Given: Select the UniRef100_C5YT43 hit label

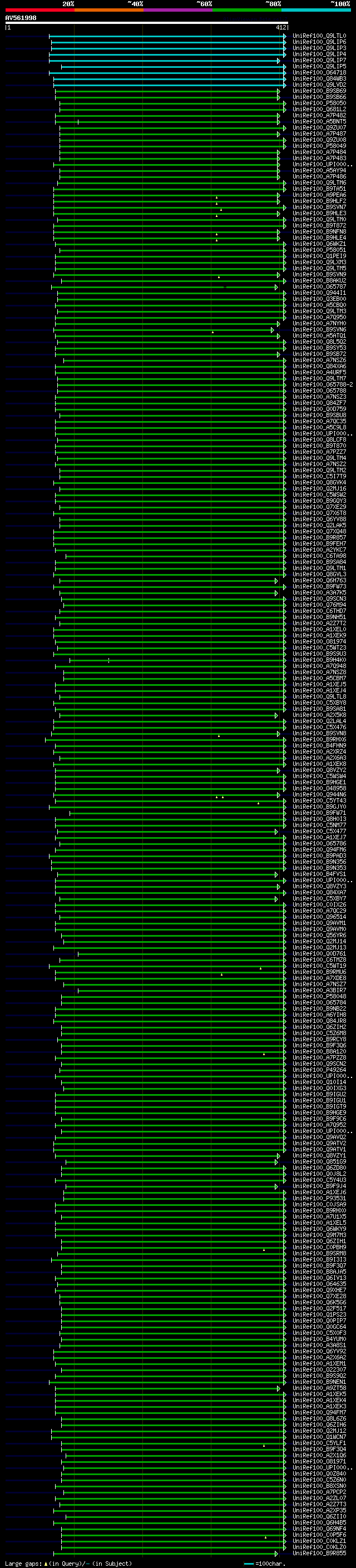Looking at the screenshot, I should point(319,800).
